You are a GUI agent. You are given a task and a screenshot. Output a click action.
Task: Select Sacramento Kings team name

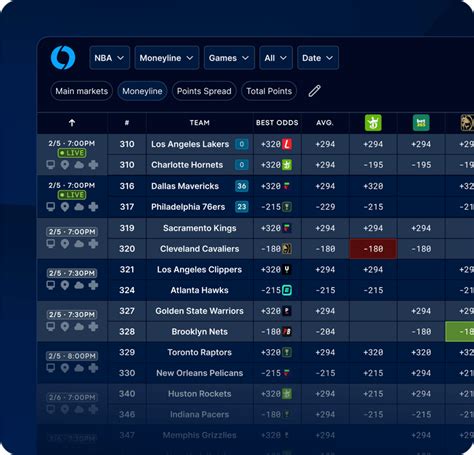tap(200, 228)
